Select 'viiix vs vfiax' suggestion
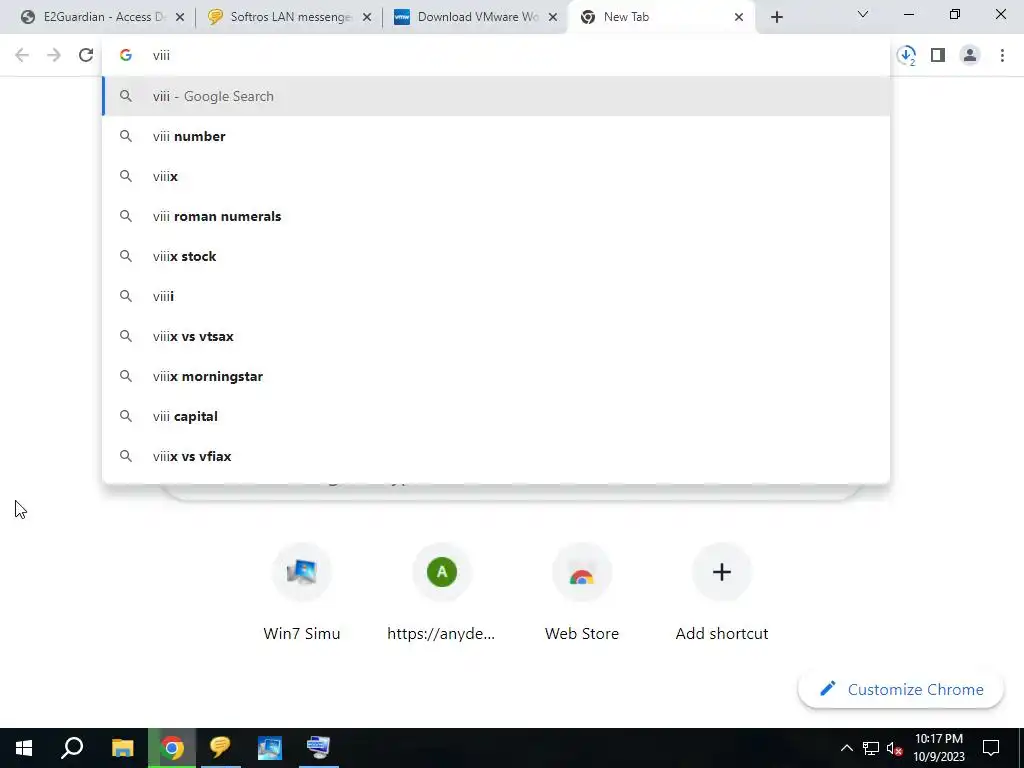This screenshot has height=768, width=1024. 496,456
